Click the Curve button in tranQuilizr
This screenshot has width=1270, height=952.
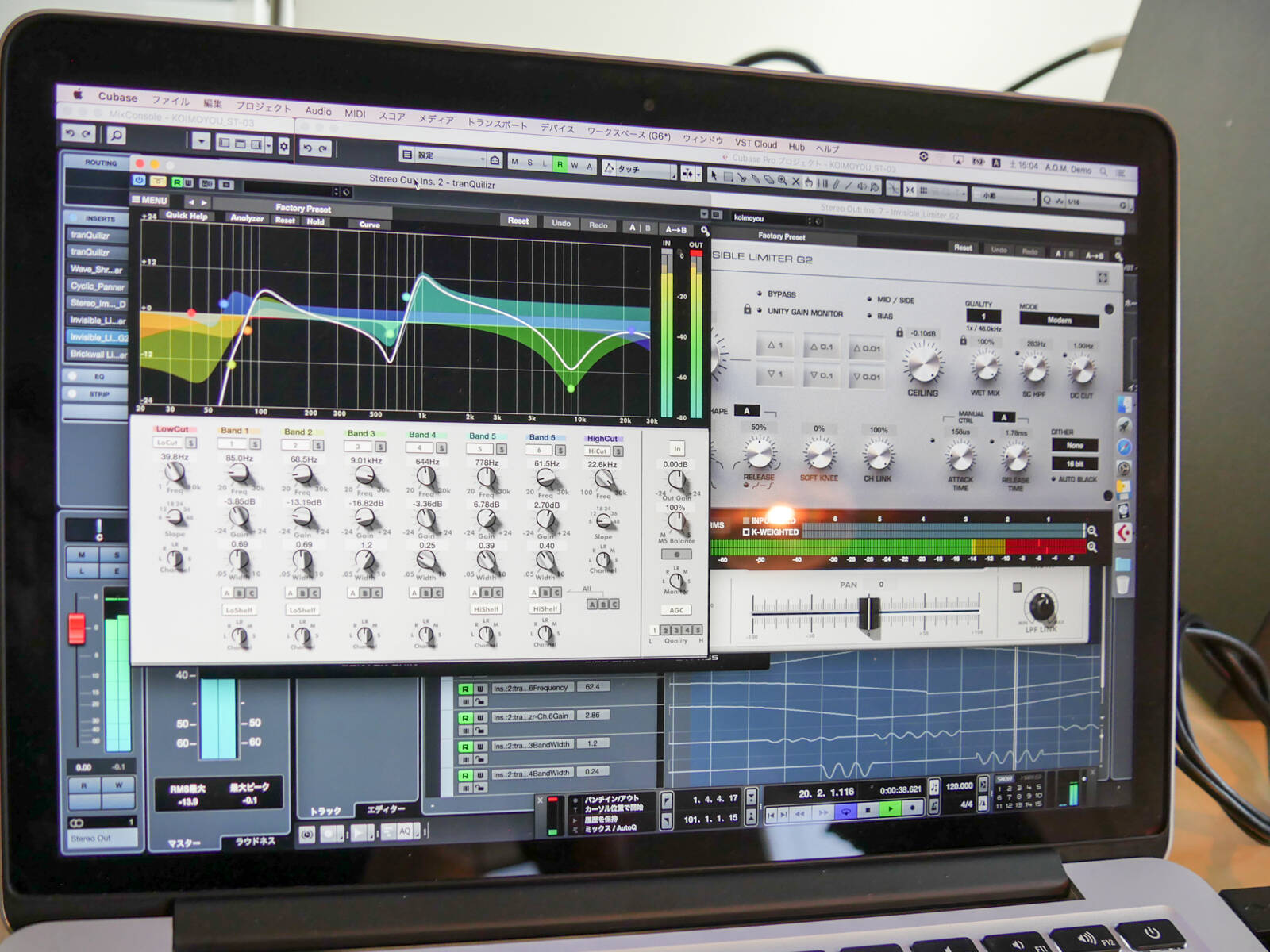pyautogui.click(x=370, y=225)
